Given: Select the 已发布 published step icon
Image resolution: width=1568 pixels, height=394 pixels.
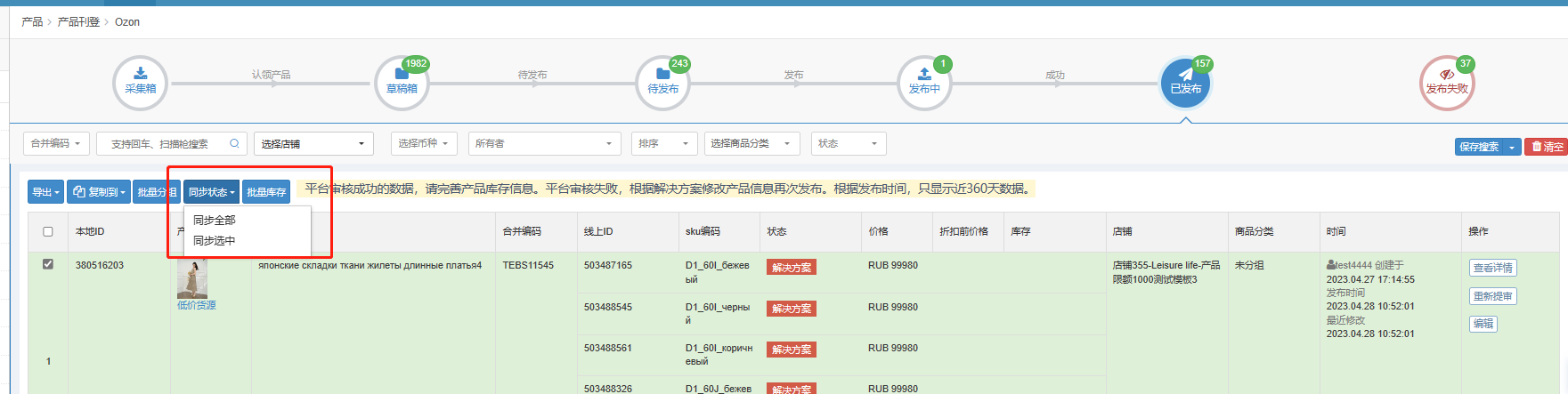Looking at the screenshot, I should (x=1185, y=83).
